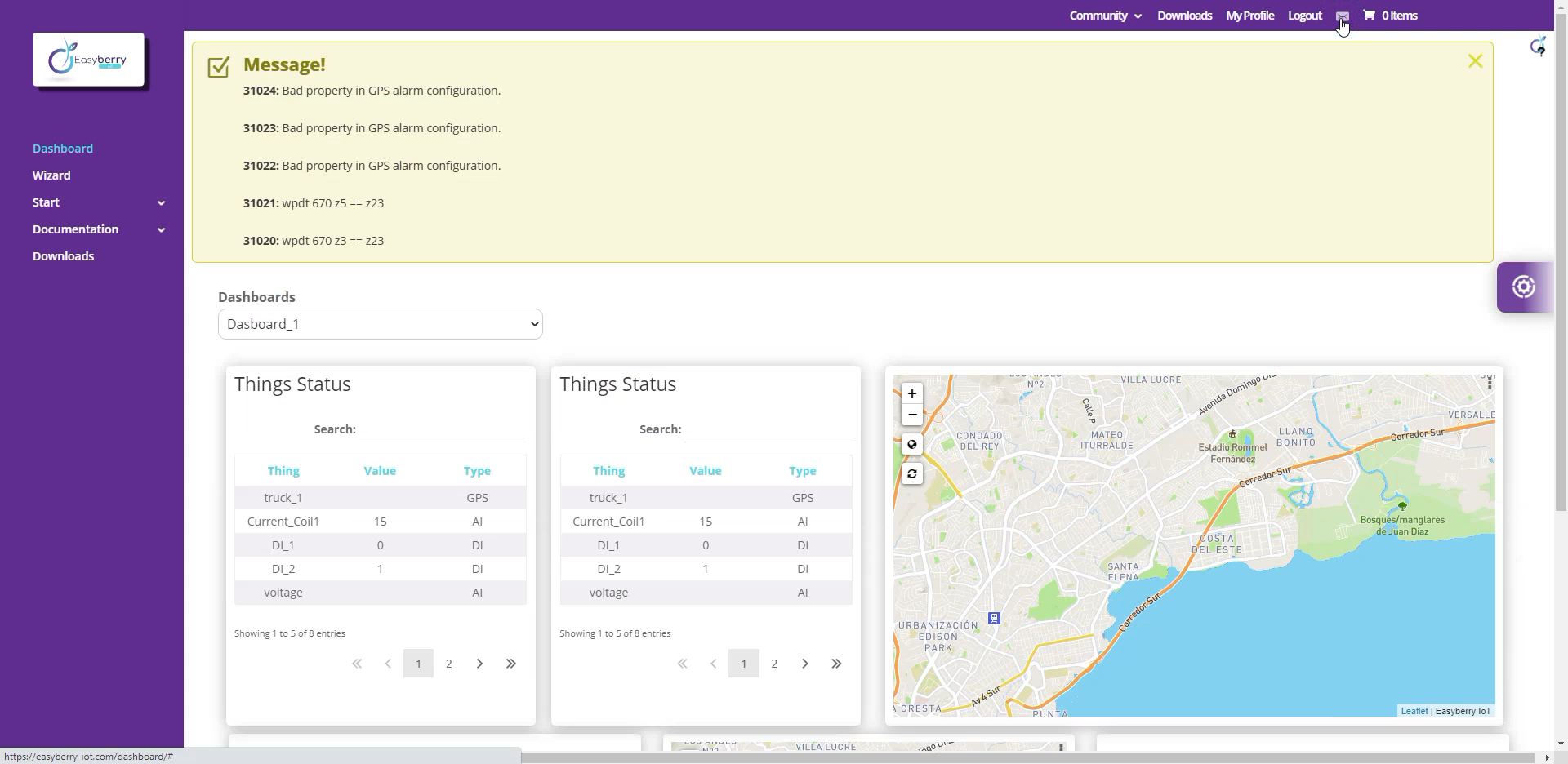Select DI_2 row in right table
This screenshot has height=764, width=1568.
[706, 569]
